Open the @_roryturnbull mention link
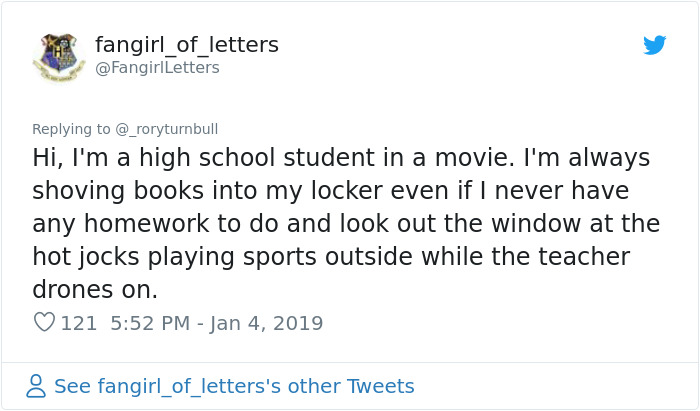The image size is (700, 411). tap(166, 129)
